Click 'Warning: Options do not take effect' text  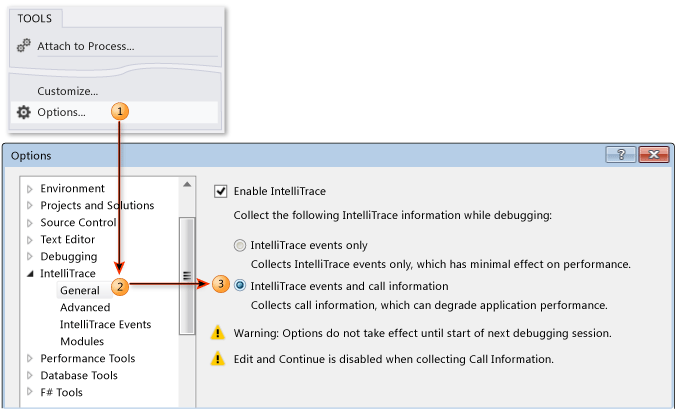pos(423,333)
